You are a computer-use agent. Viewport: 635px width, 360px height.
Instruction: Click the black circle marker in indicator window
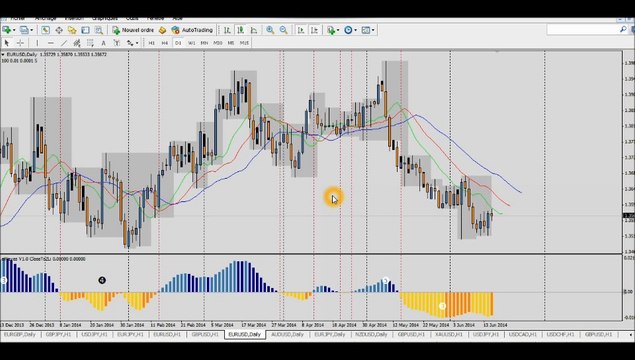point(102,280)
